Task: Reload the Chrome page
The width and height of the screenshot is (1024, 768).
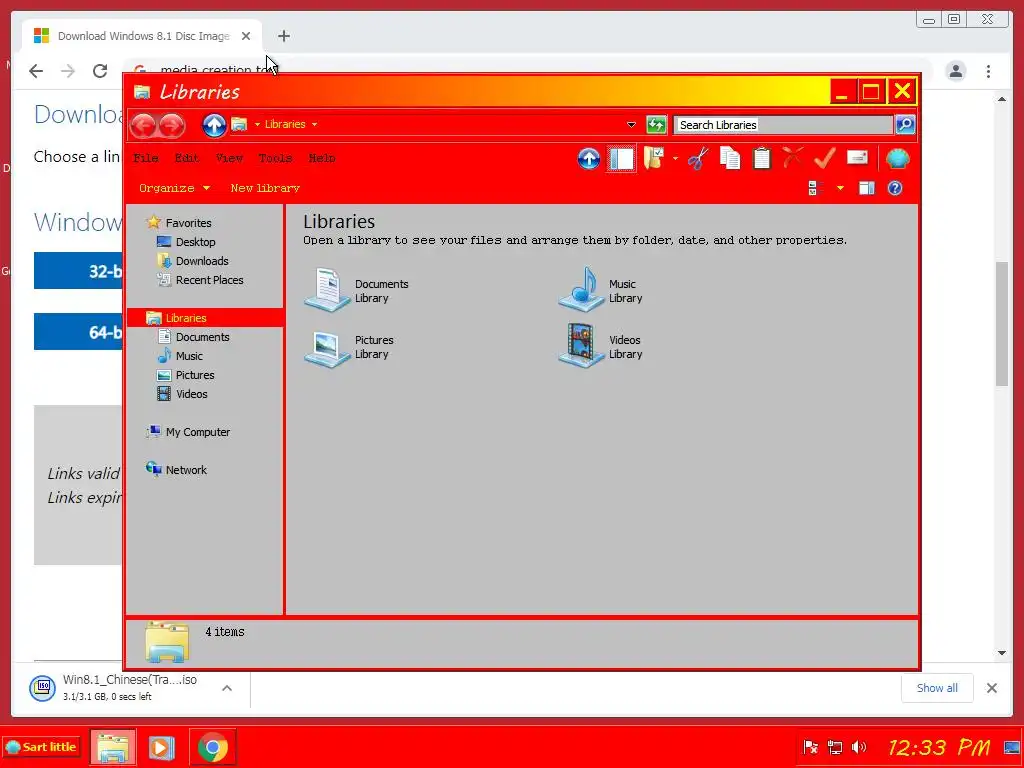Action: (x=100, y=71)
